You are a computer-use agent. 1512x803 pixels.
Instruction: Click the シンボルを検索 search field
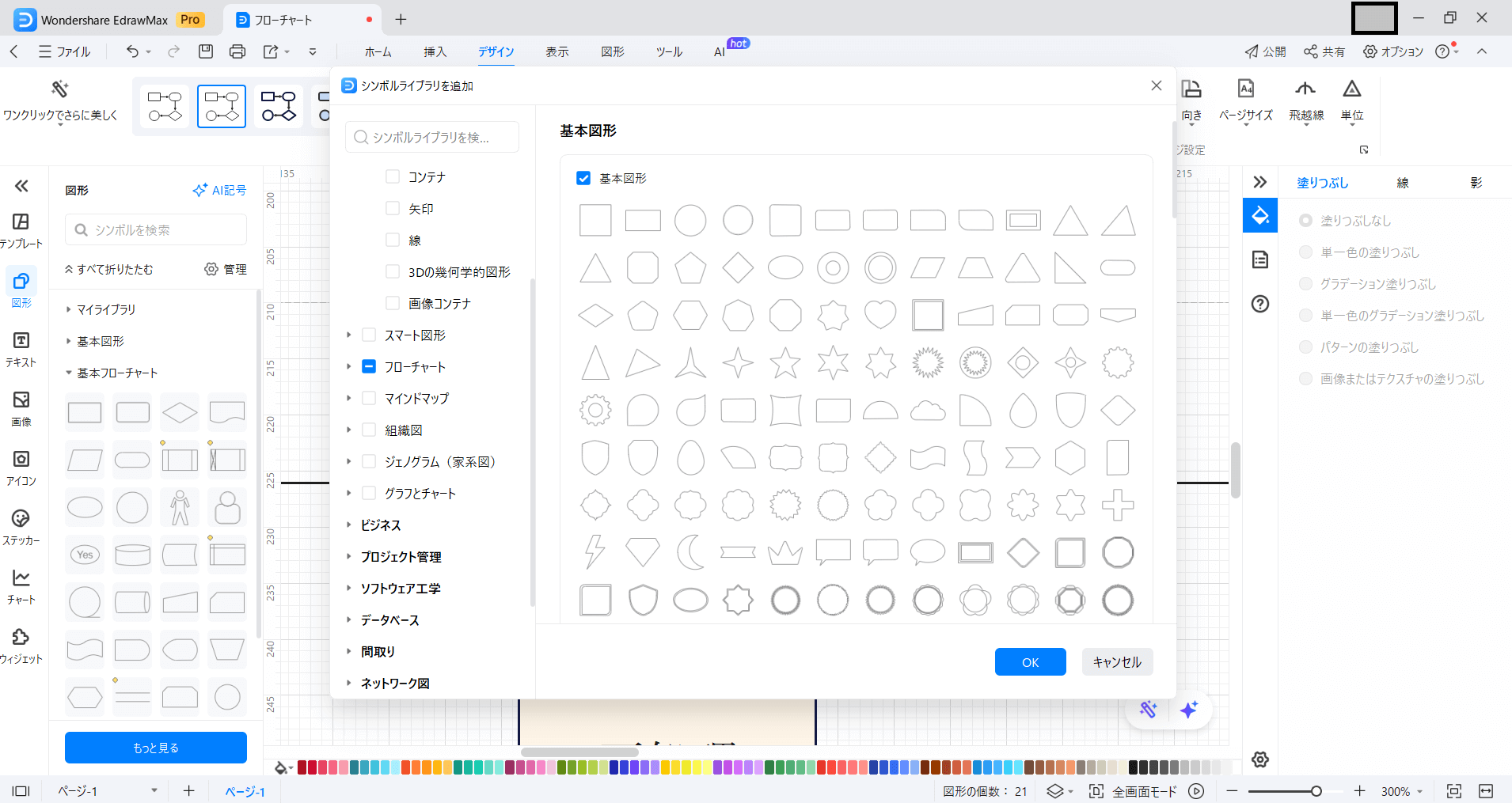(156, 230)
